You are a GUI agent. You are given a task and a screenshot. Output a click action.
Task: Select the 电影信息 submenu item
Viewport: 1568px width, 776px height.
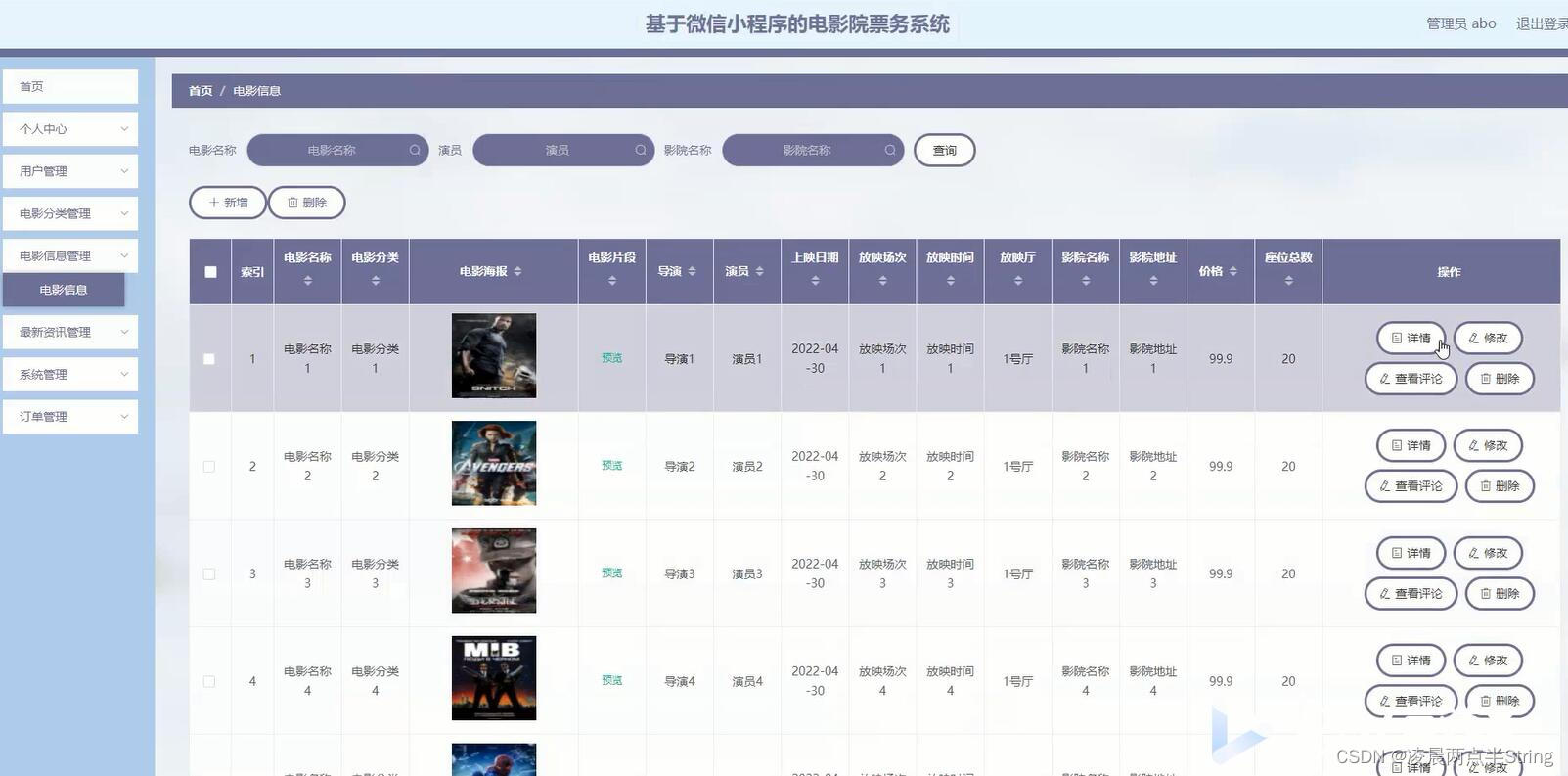tap(64, 290)
